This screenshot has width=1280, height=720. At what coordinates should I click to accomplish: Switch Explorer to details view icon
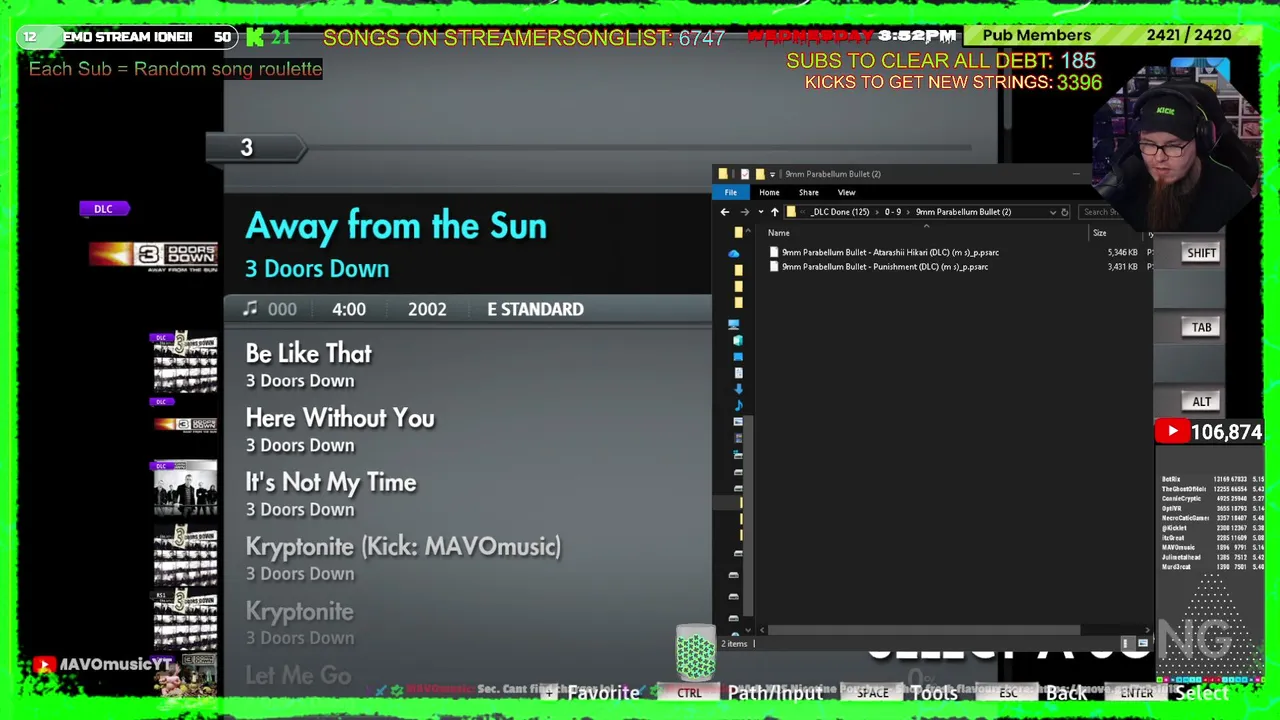(x=1127, y=643)
